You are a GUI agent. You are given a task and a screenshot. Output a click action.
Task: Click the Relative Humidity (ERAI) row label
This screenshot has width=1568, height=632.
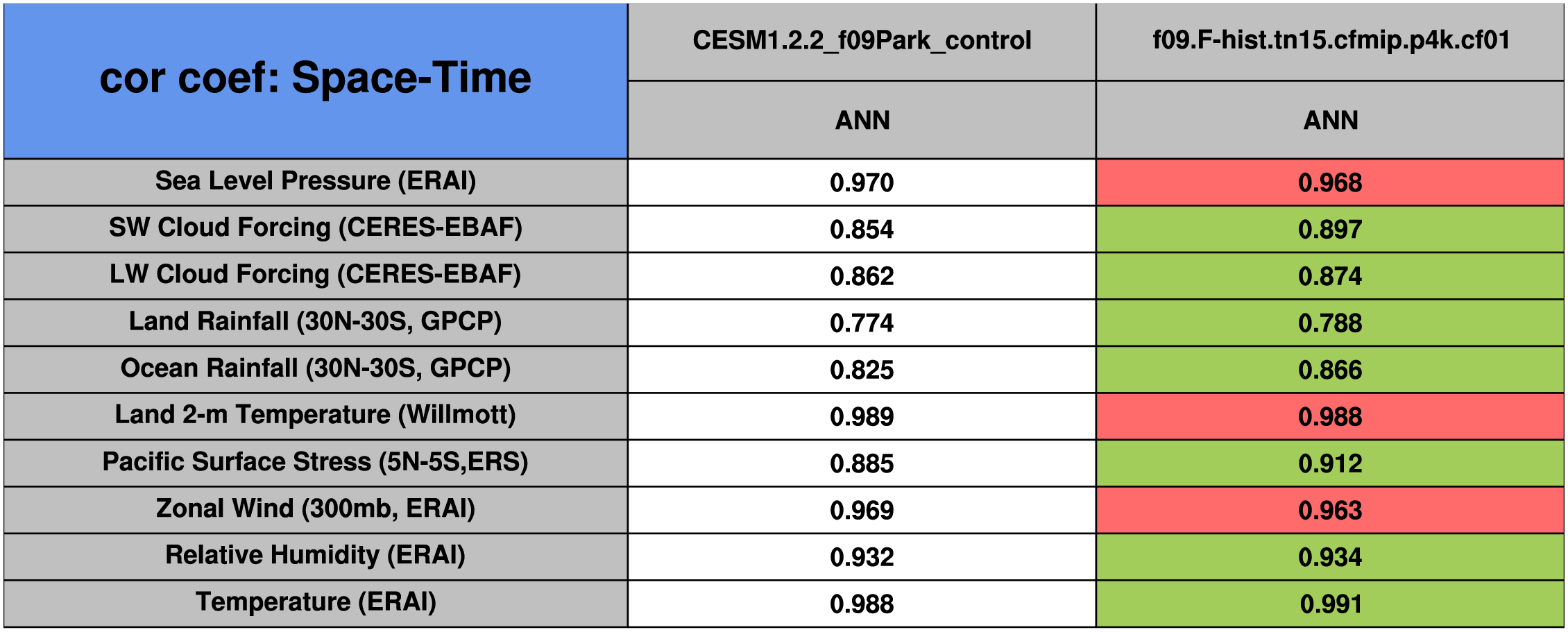point(316,556)
